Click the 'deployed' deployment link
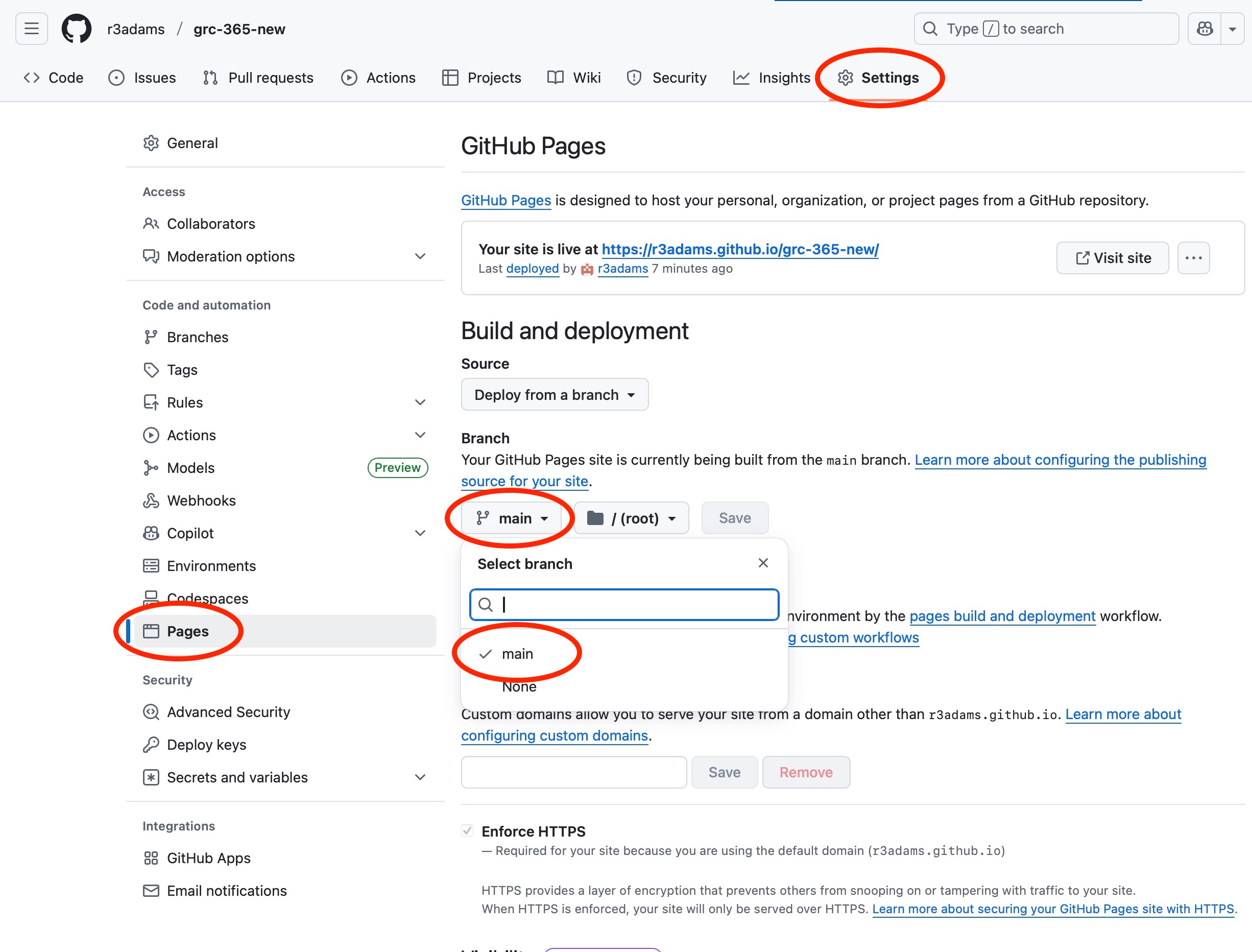 click(x=533, y=269)
